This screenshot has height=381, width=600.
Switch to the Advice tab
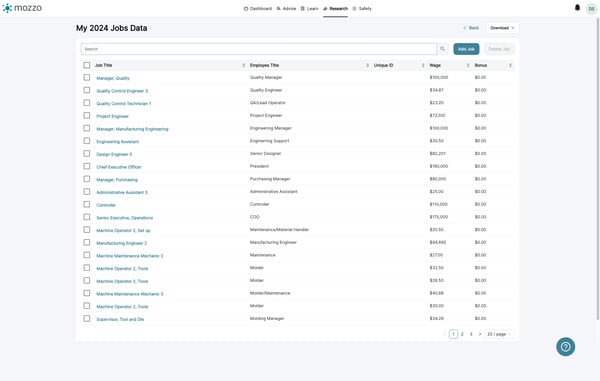tap(286, 8)
